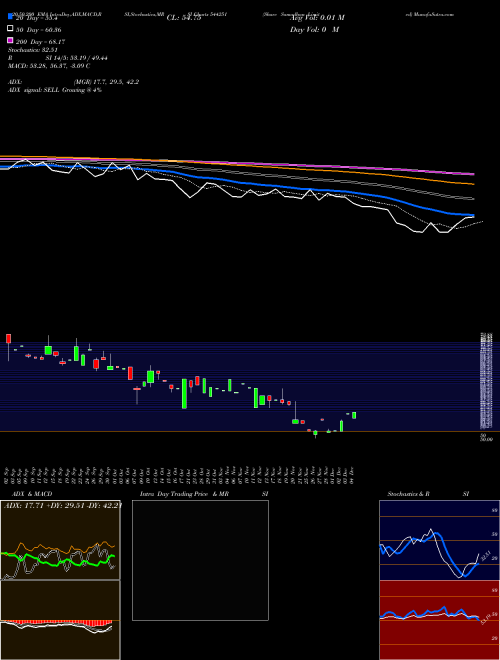Image resolution: width=500 pixels, height=660 pixels.
Task: Click the right end of the magenta 200 Day line
Action: pos(472,173)
